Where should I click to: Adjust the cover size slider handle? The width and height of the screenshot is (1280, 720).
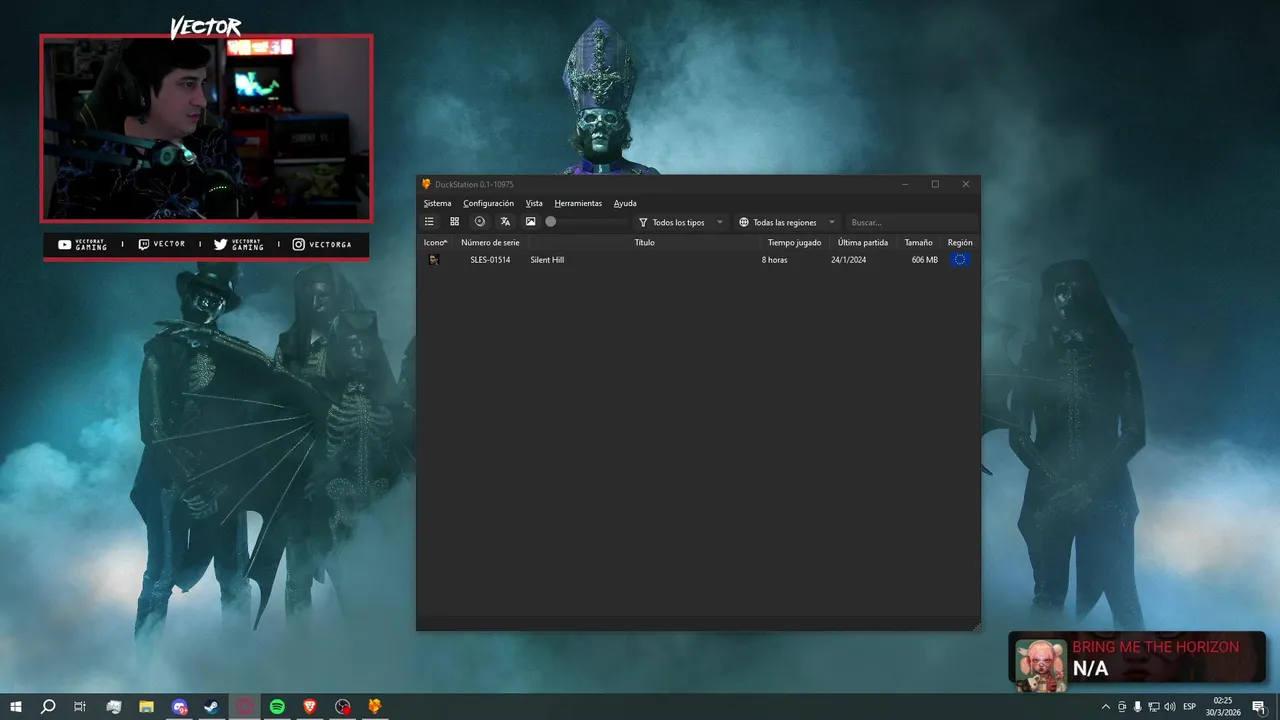click(x=551, y=222)
